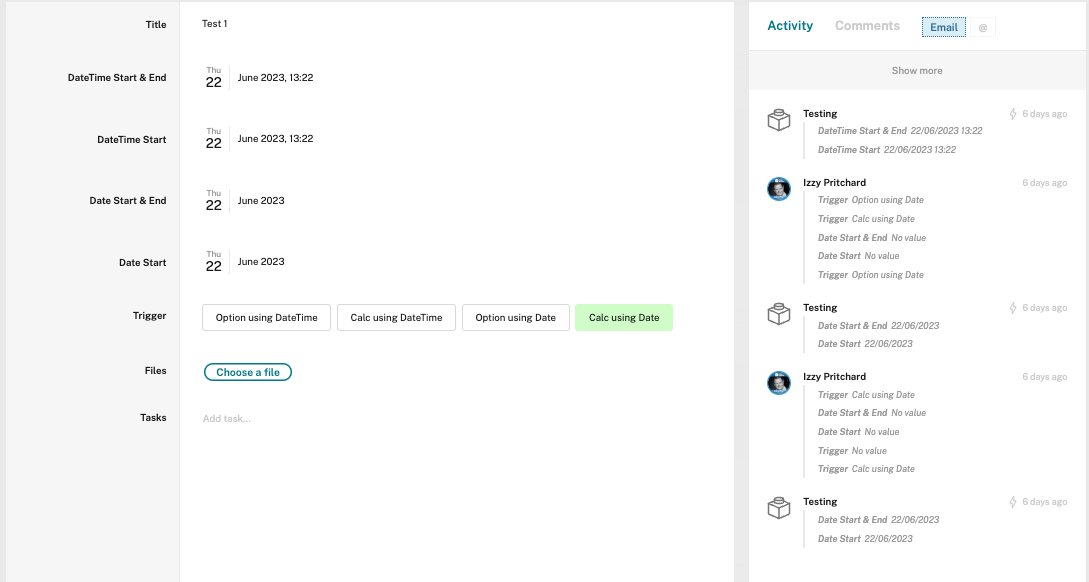The width and height of the screenshot is (1089, 582).
Task: Expand activity with Show more
Action: (x=917, y=70)
